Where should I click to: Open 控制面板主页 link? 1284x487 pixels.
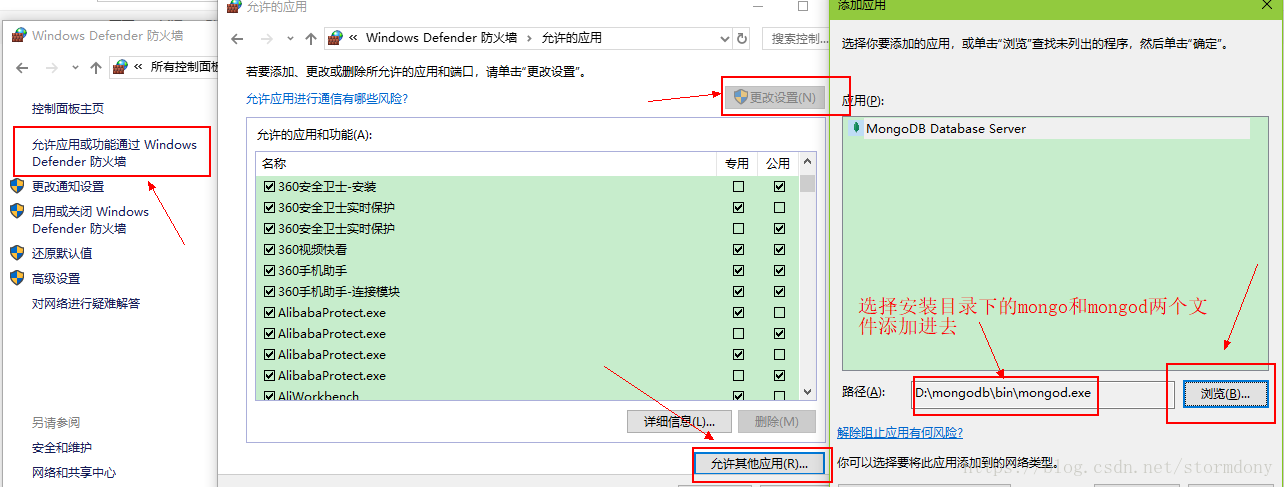pyautogui.click(x=68, y=108)
